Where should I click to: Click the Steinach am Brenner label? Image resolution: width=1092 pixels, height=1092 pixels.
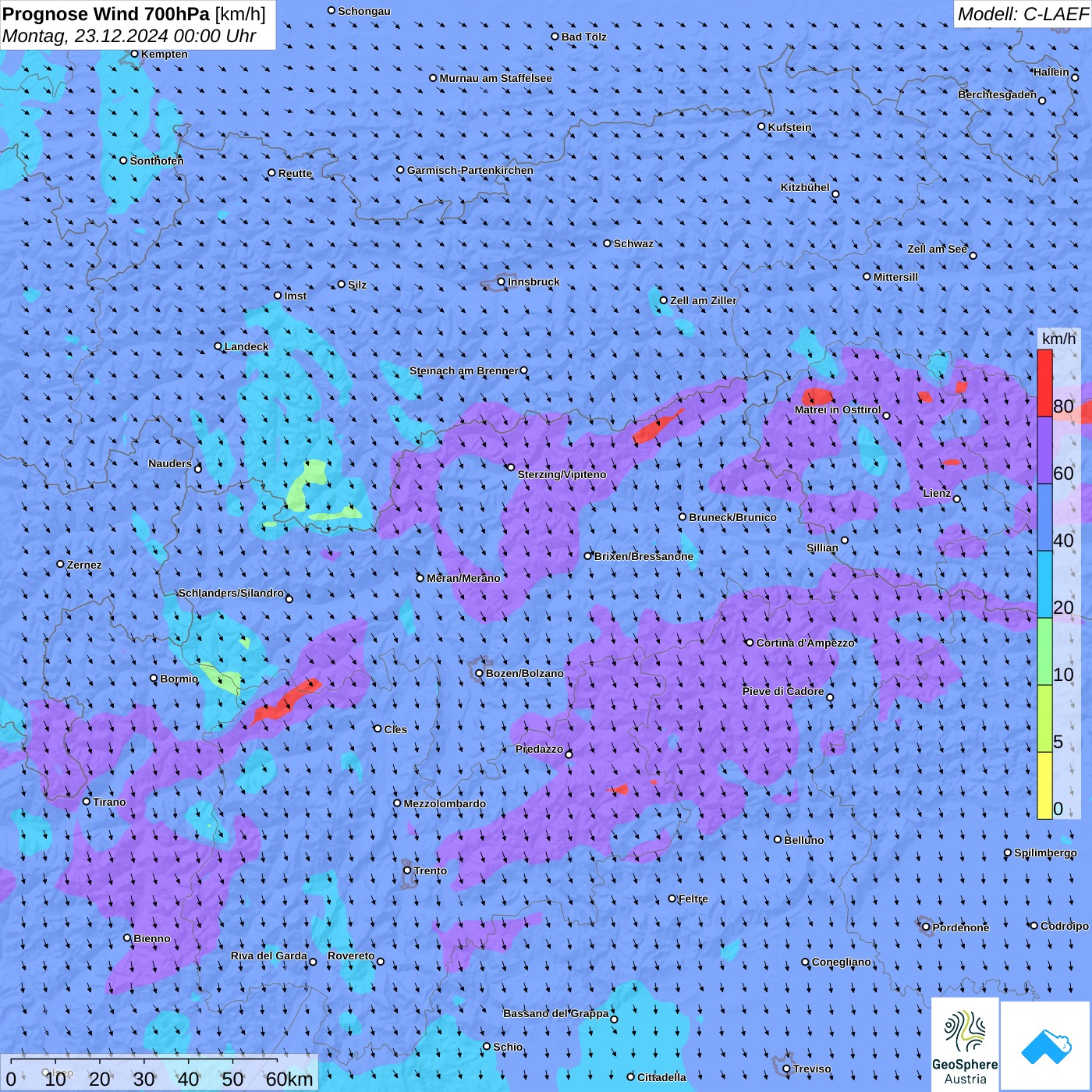[x=463, y=370]
